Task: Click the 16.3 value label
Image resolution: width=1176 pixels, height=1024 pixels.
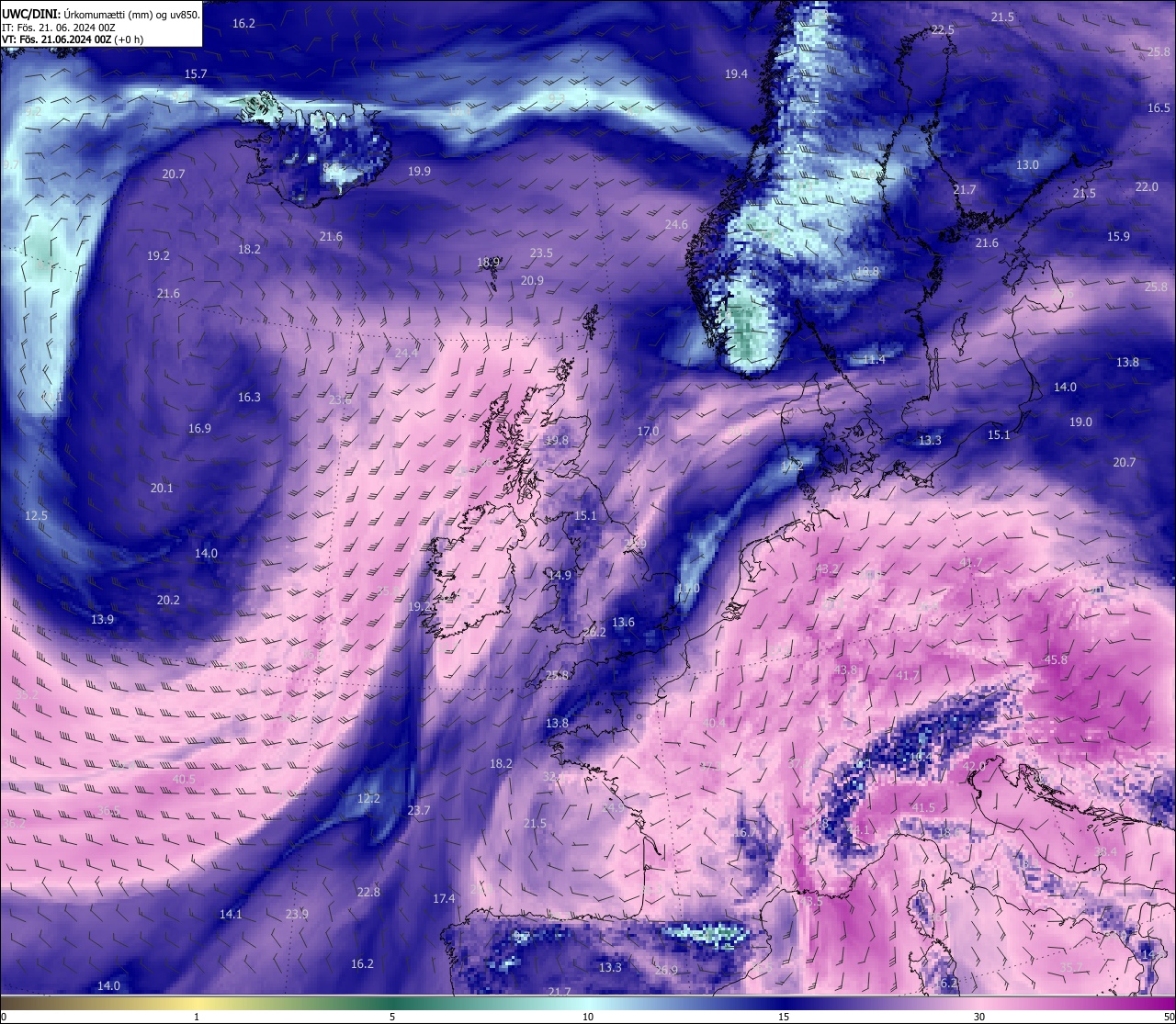Action: (249, 397)
